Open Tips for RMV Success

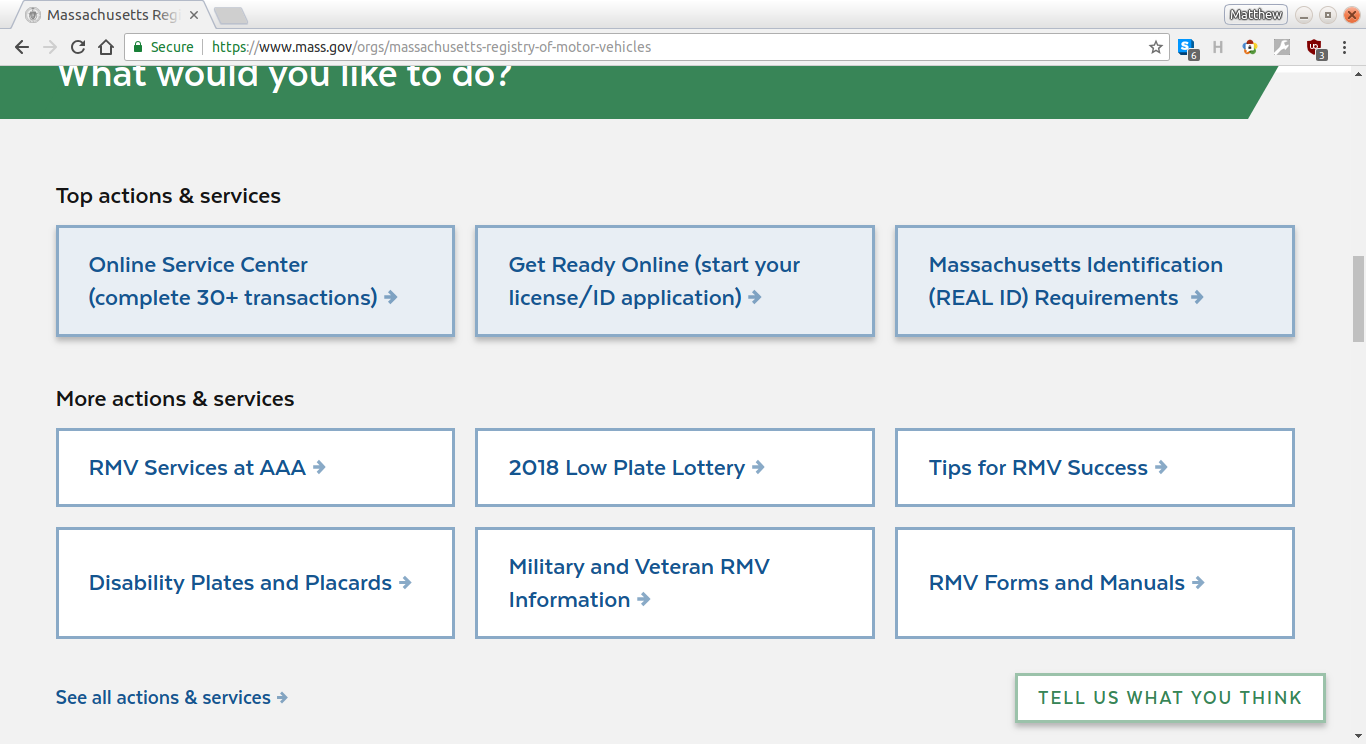[1095, 468]
